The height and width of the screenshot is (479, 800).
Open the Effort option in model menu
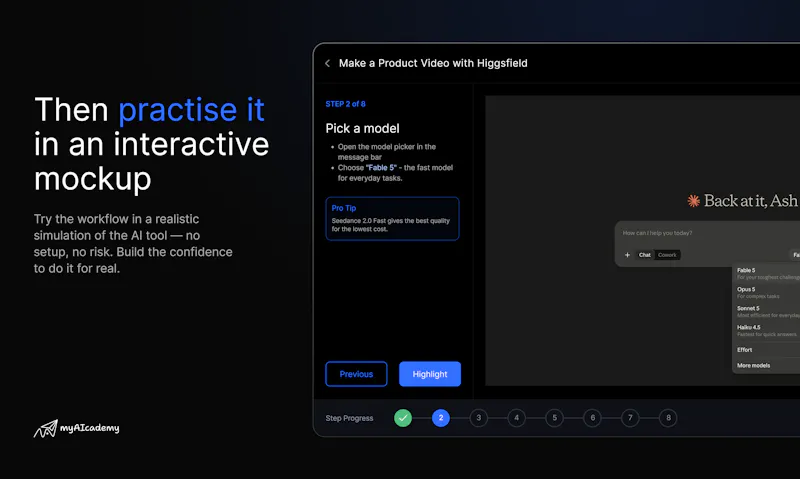click(x=767, y=350)
